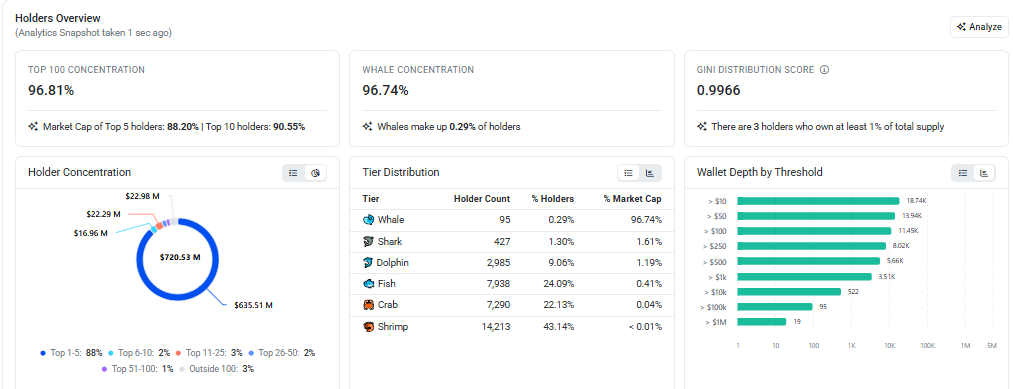The height and width of the screenshot is (389, 1013).
Task: Switch Tier Distribution to table view
Action: 628,173
